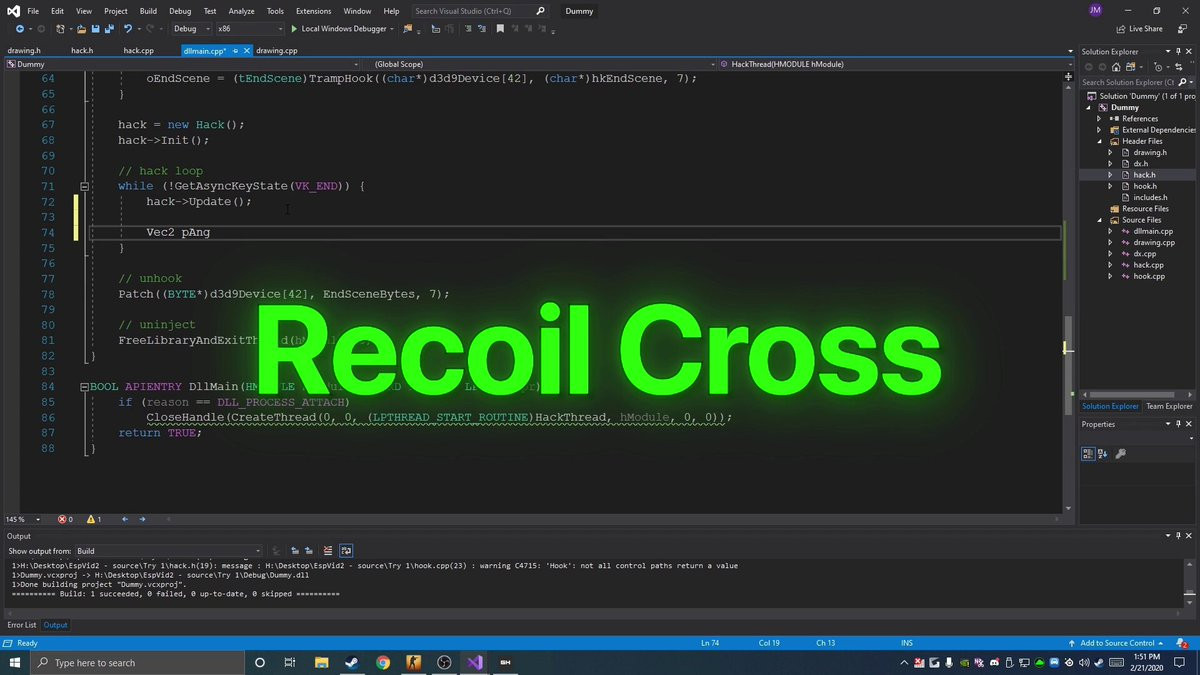Click the Undo arrow in the toolbar

127,29
